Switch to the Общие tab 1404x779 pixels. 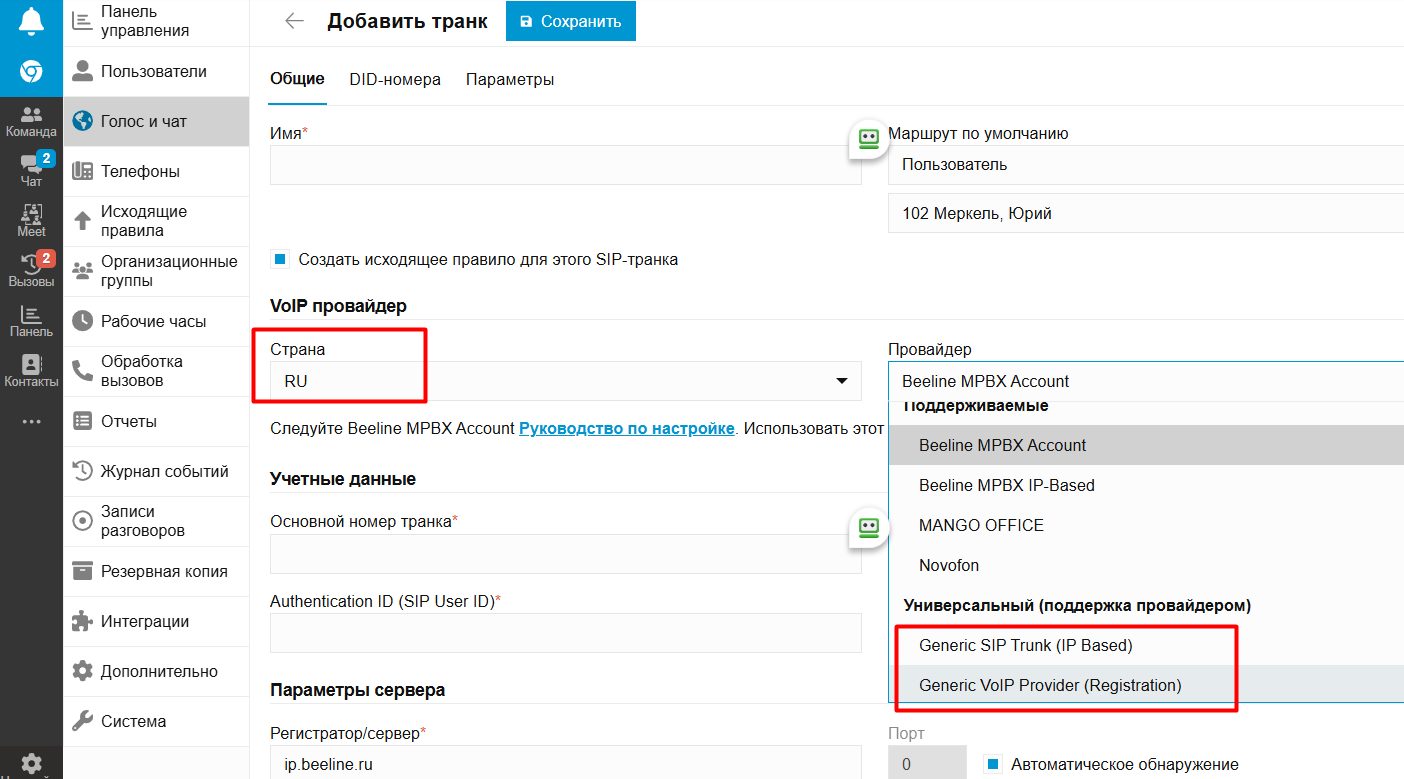point(297,79)
